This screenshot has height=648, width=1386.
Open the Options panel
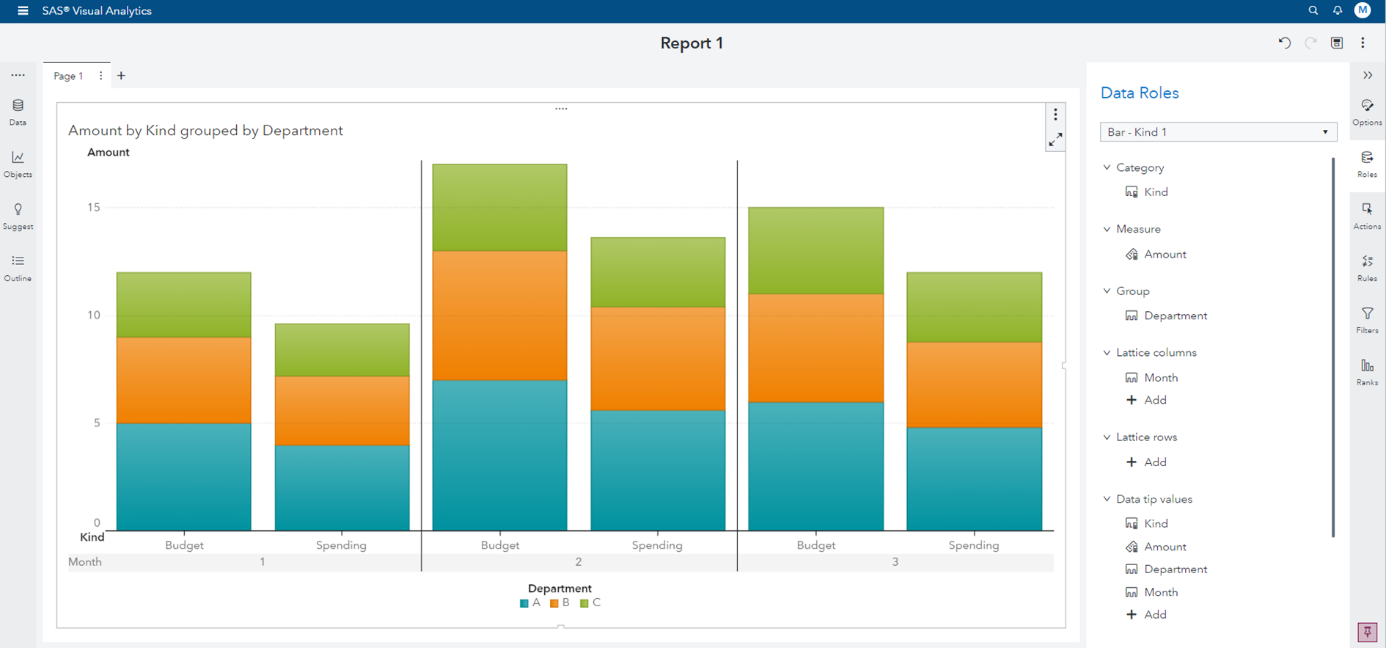(x=1367, y=111)
